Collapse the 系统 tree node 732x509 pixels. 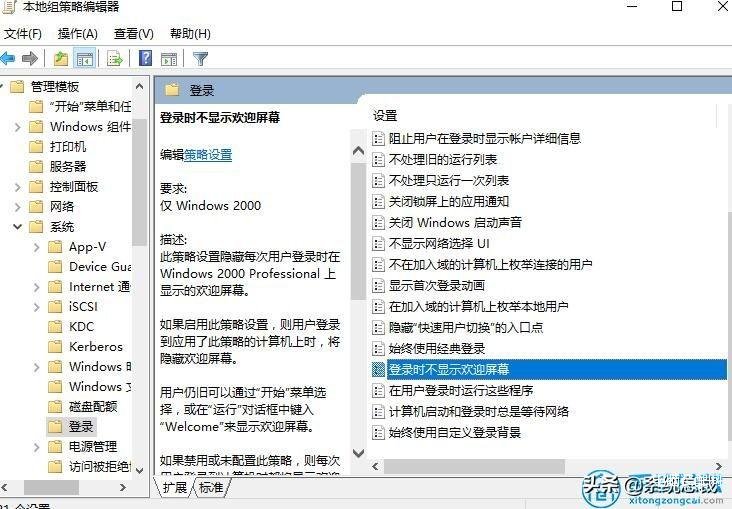[x=18, y=226]
